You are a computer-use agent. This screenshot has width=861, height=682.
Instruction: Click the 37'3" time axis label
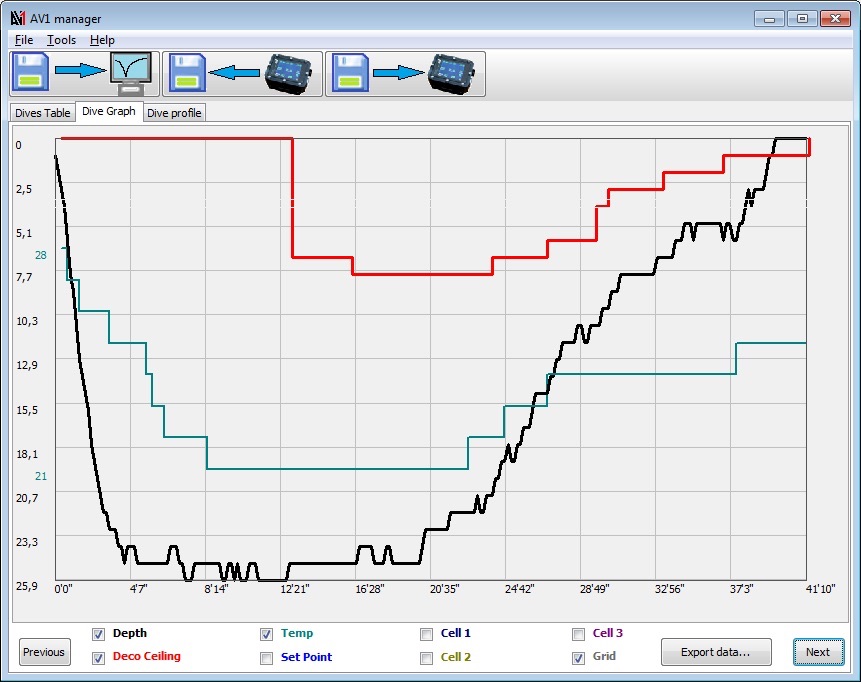pos(741,589)
